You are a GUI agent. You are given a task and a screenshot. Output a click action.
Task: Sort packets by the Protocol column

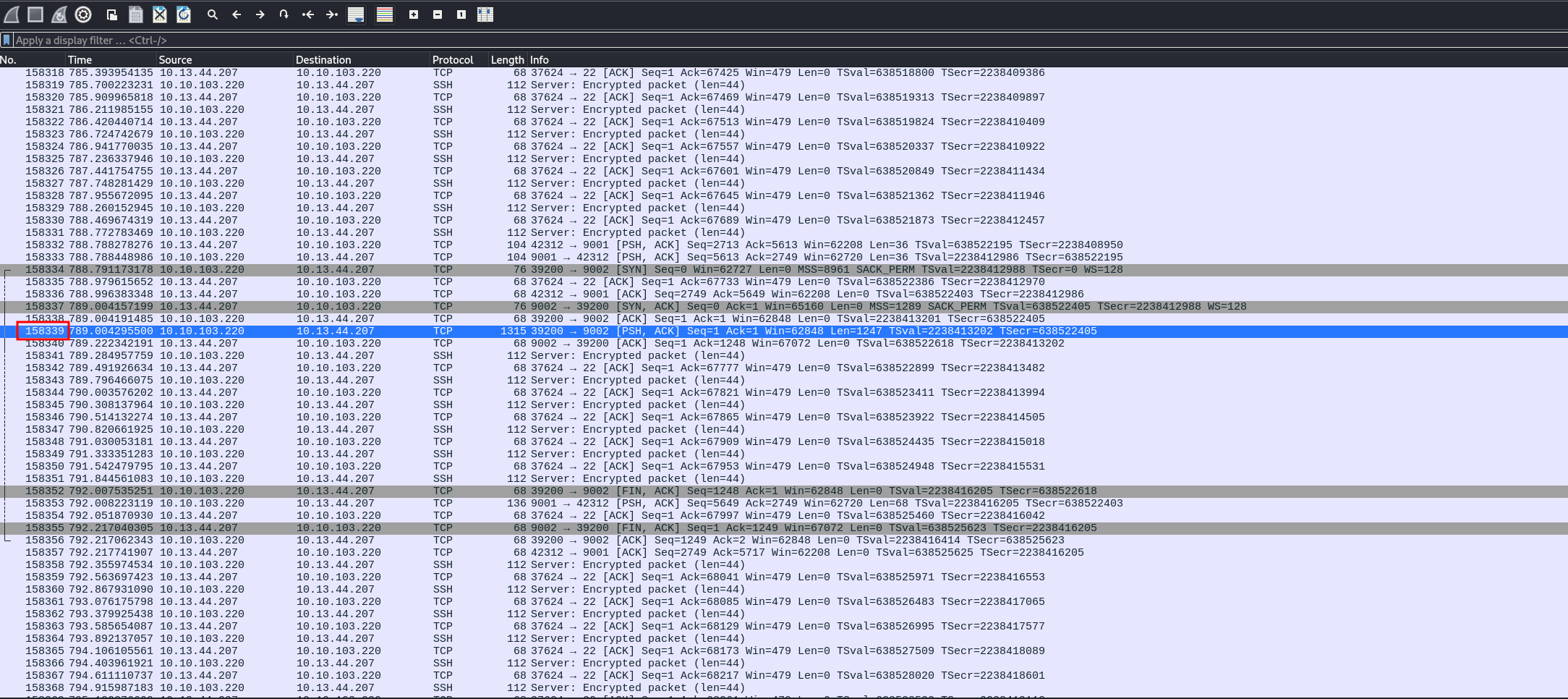452,60
